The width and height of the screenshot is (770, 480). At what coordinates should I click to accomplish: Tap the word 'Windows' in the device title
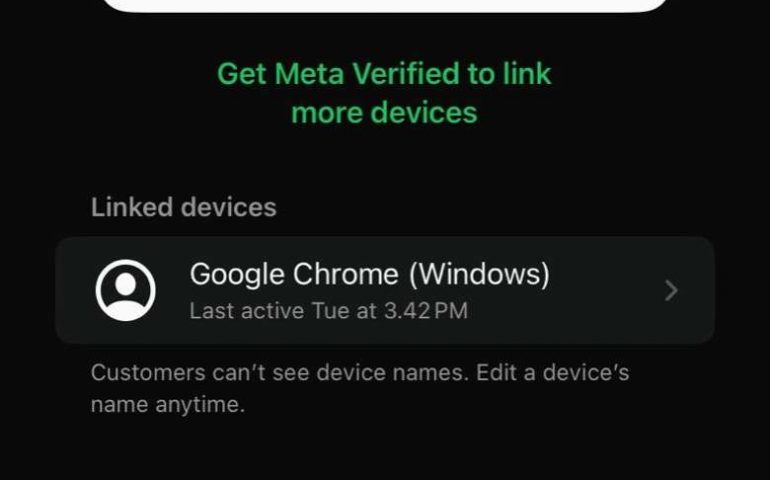coord(479,274)
